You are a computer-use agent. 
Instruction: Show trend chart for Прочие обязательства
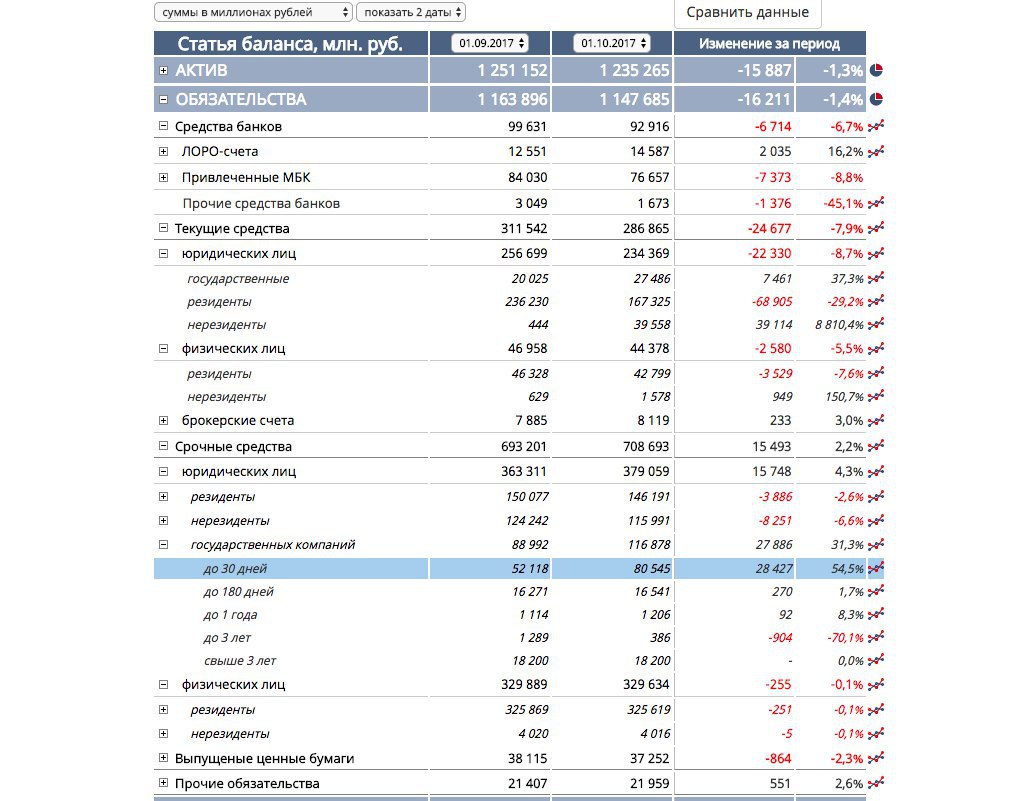tap(876, 784)
